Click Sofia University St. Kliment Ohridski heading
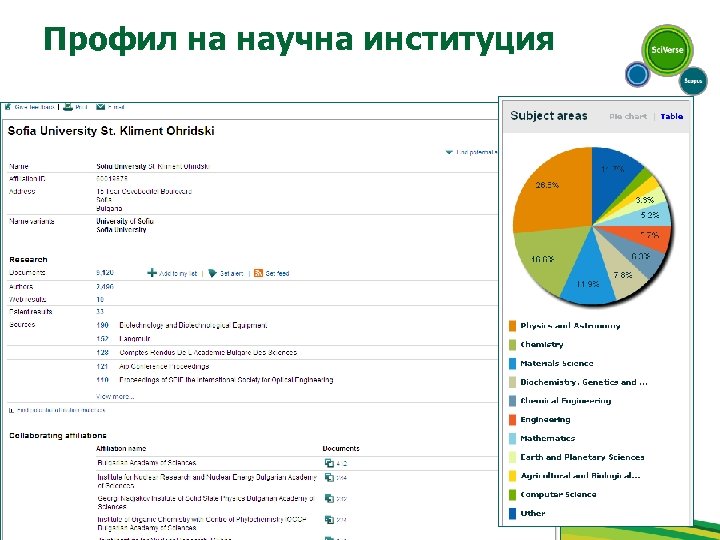The image size is (720, 540). tap(111, 131)
